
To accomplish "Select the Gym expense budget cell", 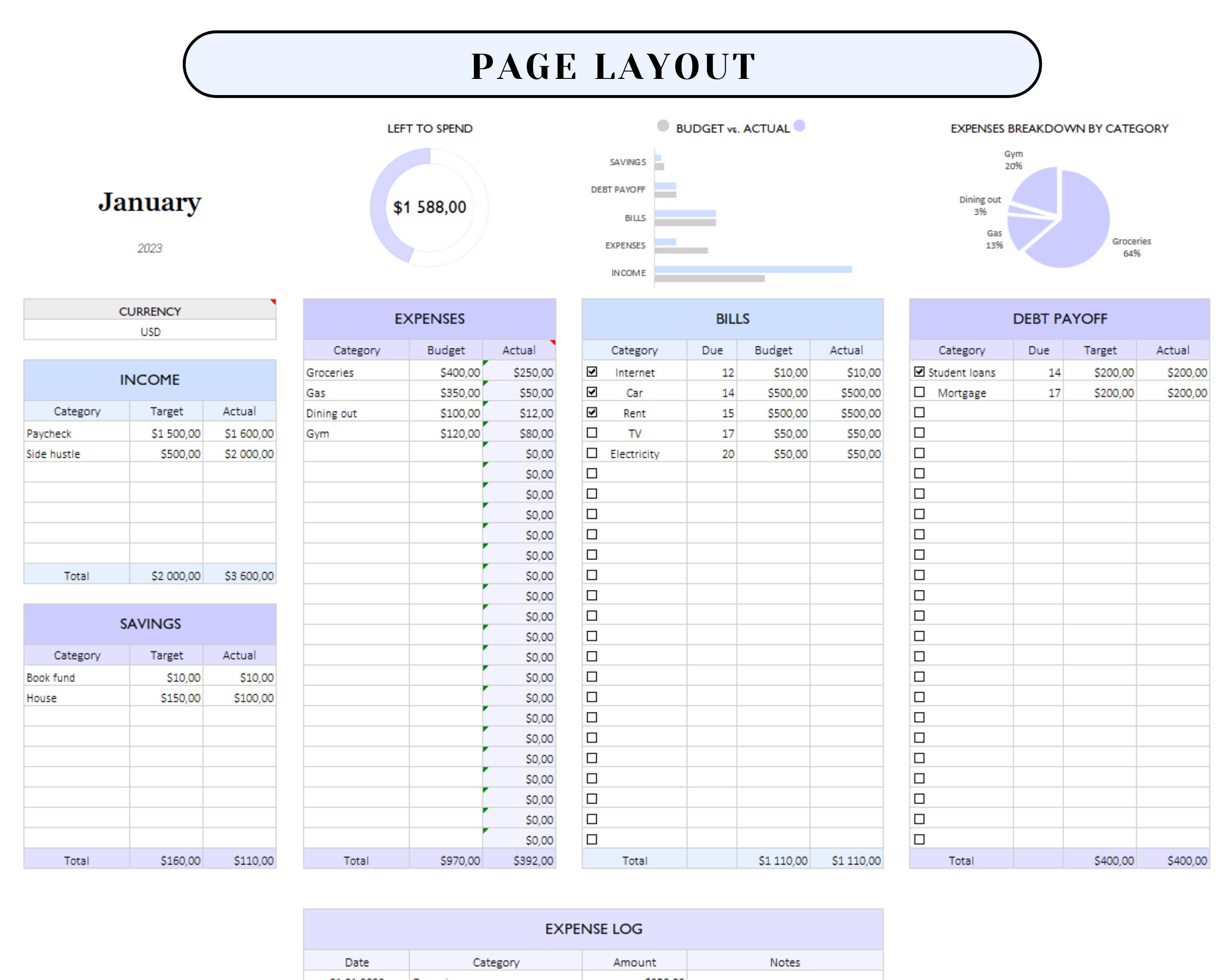I will click(446, 433).
